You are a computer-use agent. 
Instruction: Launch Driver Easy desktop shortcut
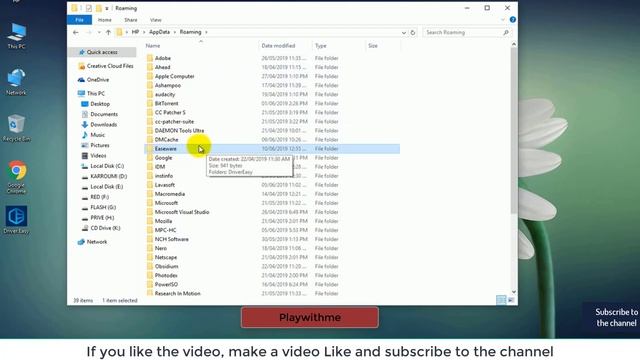pyautogui.click(x=16, y=220)
